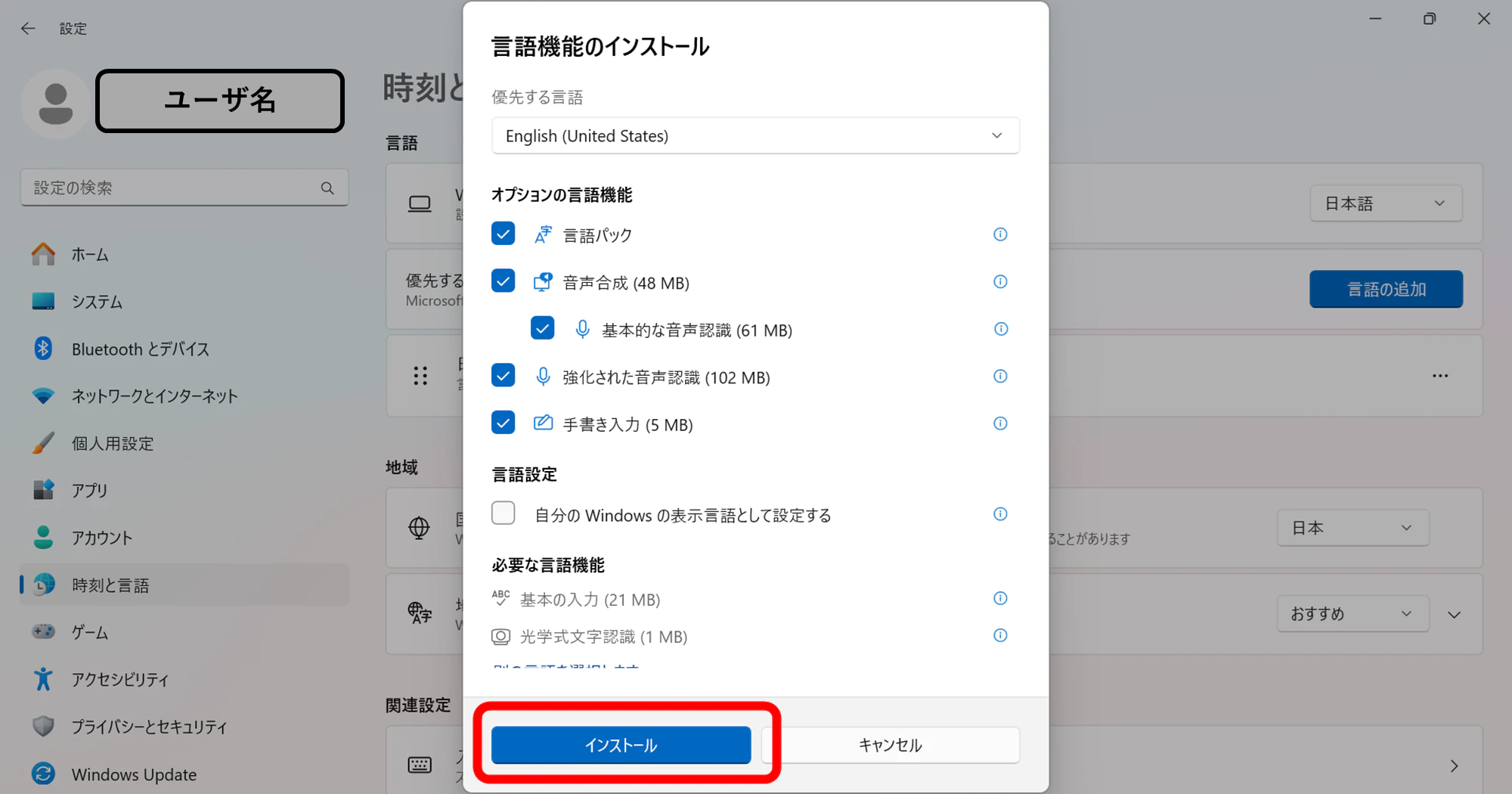1512x794 pixels.
Task: Click the info icon for 言語パック
Action: pyautogui.click(x=1000, y=234)
